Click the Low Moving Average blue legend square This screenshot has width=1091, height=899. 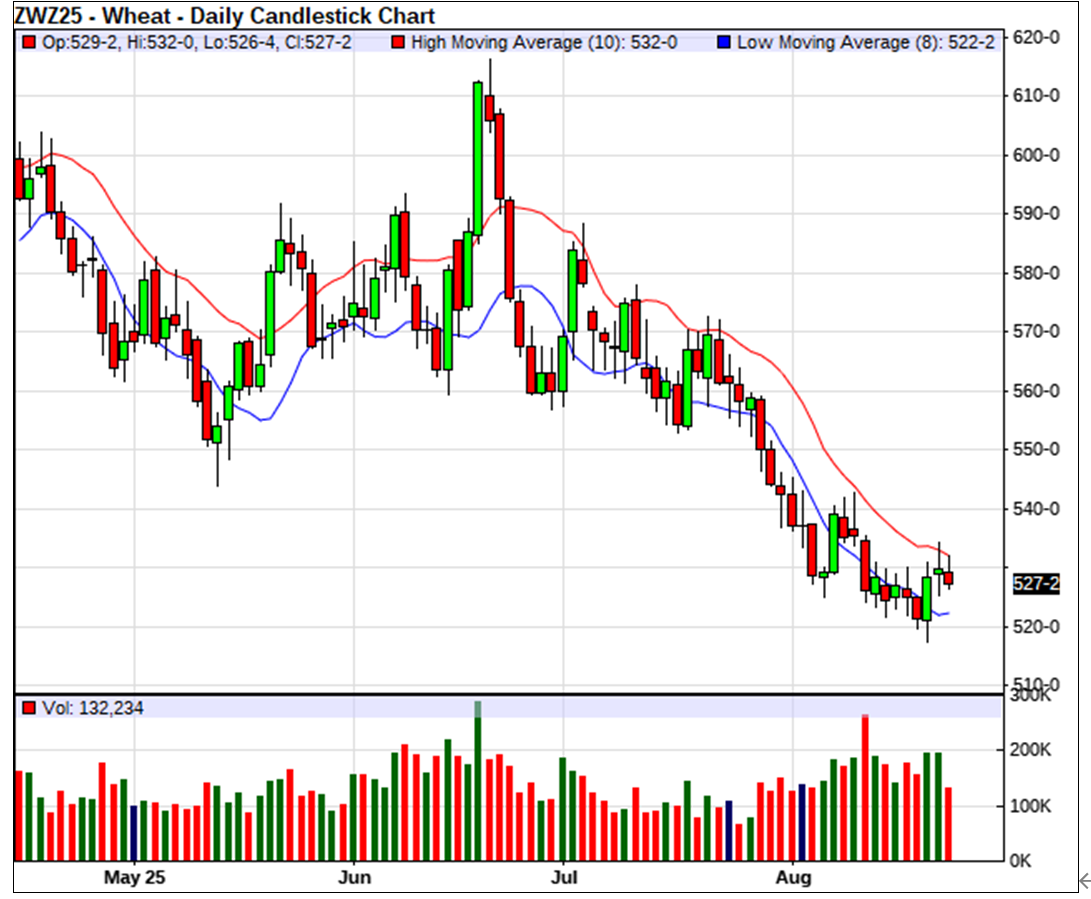point(725,43)
